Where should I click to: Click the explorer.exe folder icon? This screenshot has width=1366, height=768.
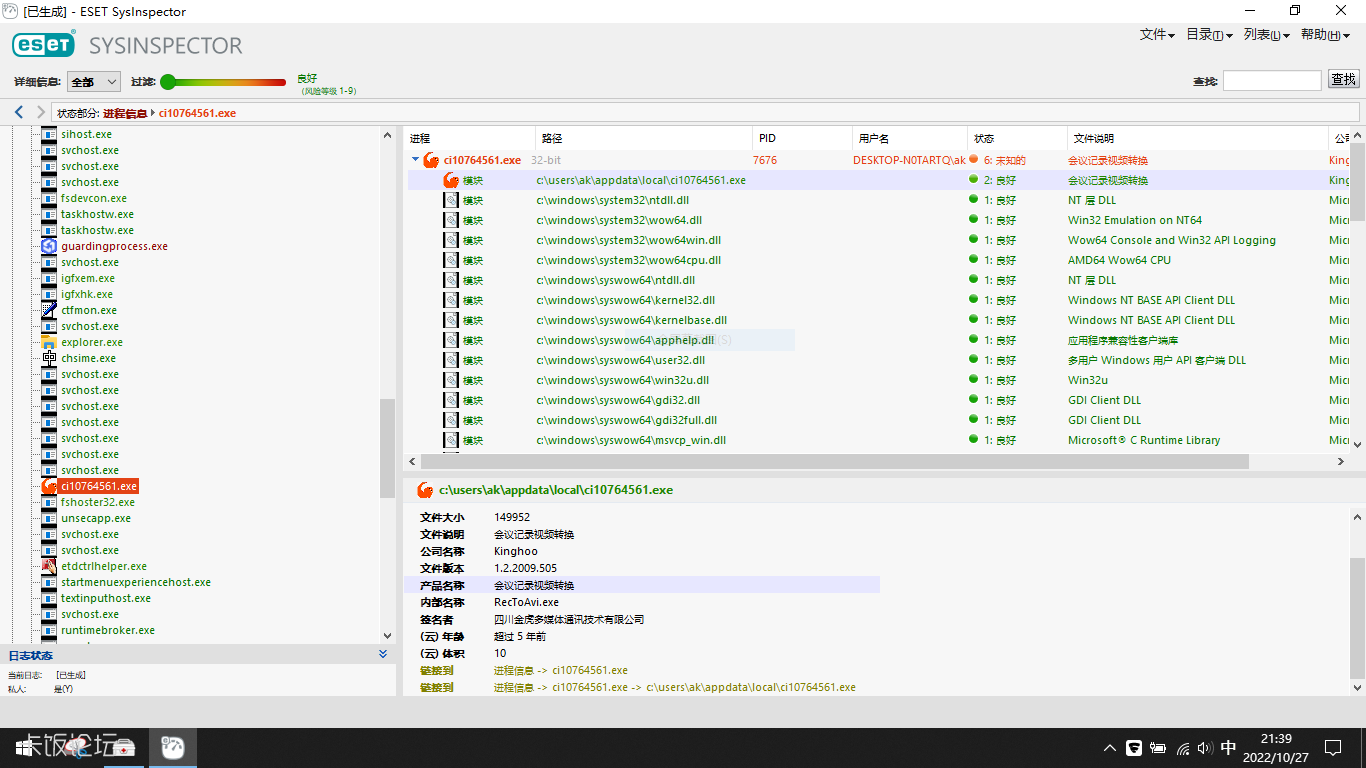(x=49, y=342)
